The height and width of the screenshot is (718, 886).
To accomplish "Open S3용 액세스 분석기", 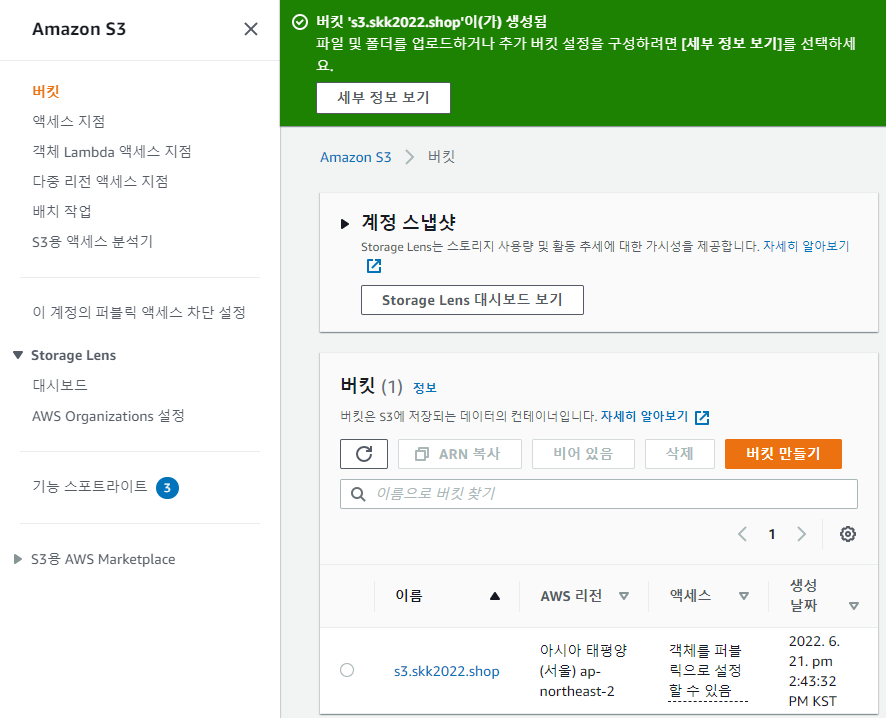I will (x=92, y=241).
